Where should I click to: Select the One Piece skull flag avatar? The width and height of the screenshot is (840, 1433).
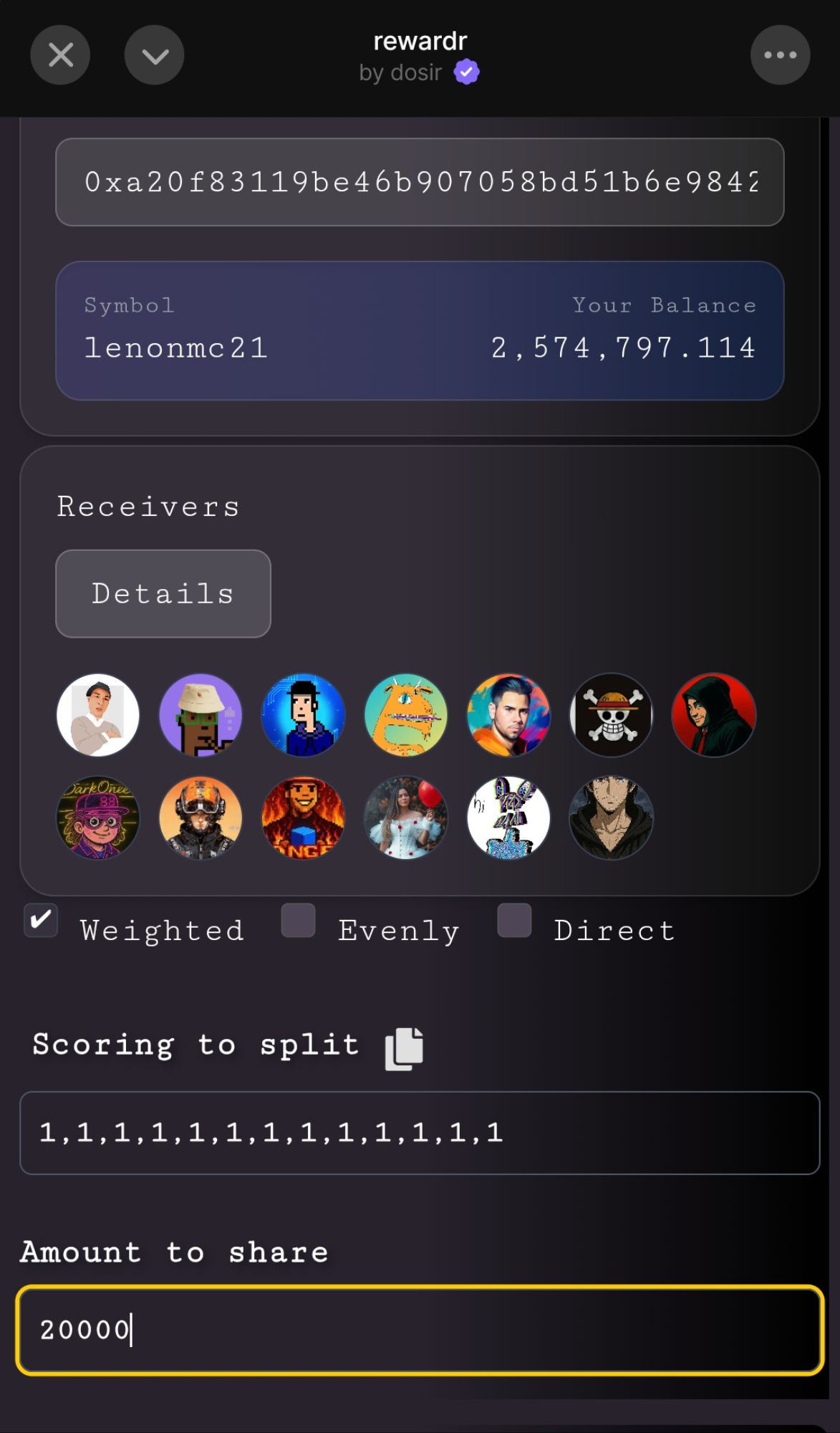coord(612,715)
